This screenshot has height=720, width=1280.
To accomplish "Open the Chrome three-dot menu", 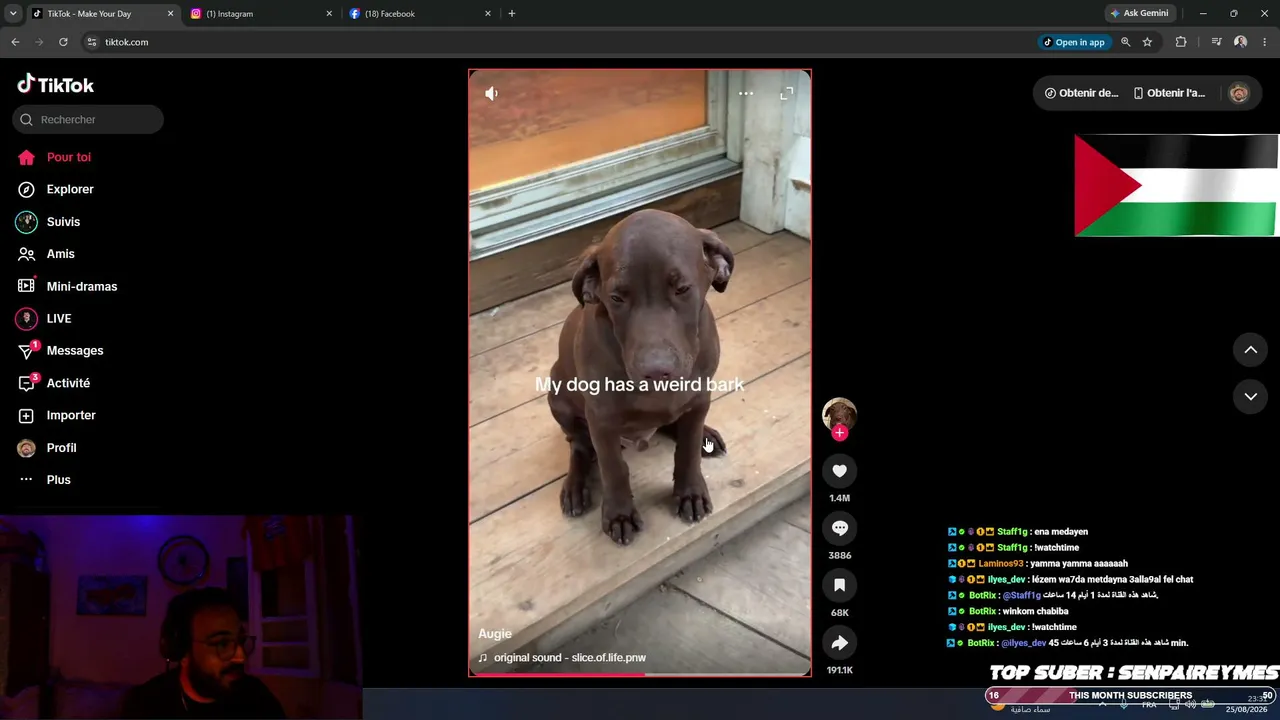I will 1264,42.
